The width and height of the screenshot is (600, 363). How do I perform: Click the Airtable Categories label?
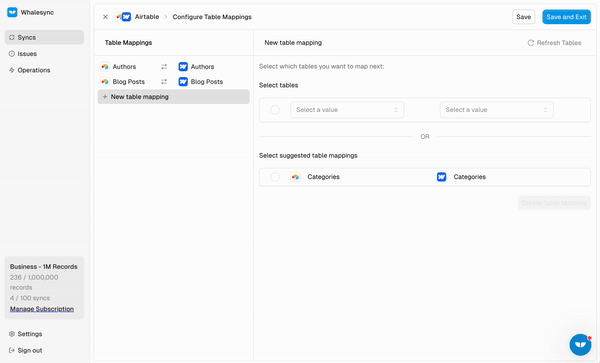[324, 177]
